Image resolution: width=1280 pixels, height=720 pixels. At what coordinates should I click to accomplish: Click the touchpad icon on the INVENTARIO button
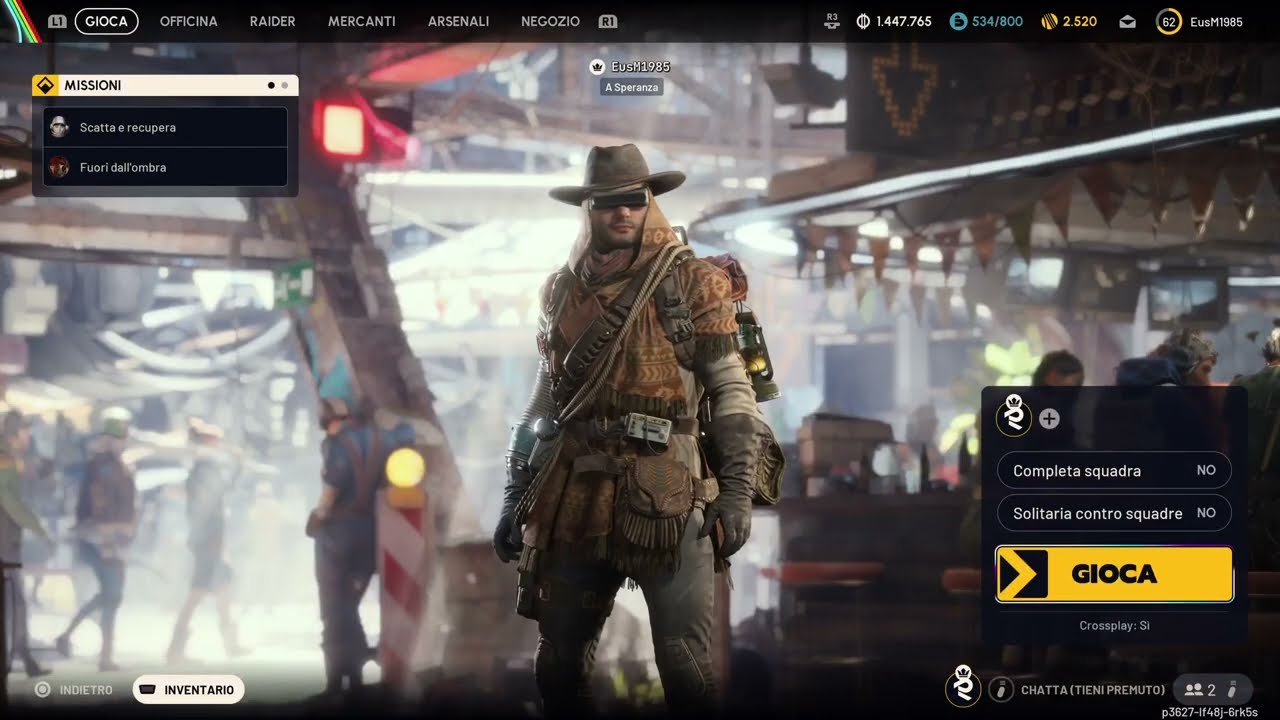coord(147,689)
